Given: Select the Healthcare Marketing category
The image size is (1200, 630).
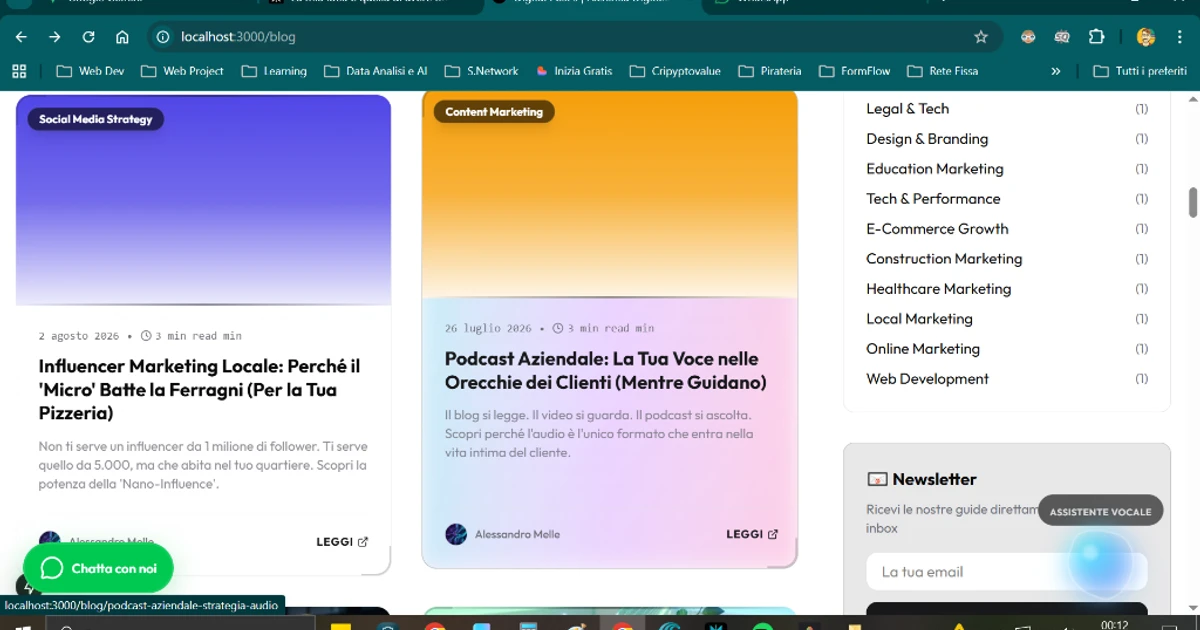Looking at the screenshot, I should coord(938,289).
